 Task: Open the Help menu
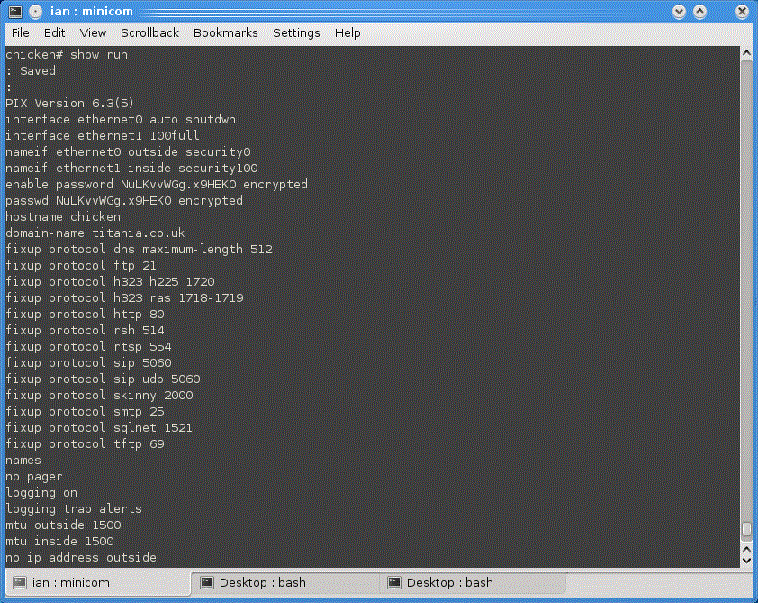tap(348, 33)
